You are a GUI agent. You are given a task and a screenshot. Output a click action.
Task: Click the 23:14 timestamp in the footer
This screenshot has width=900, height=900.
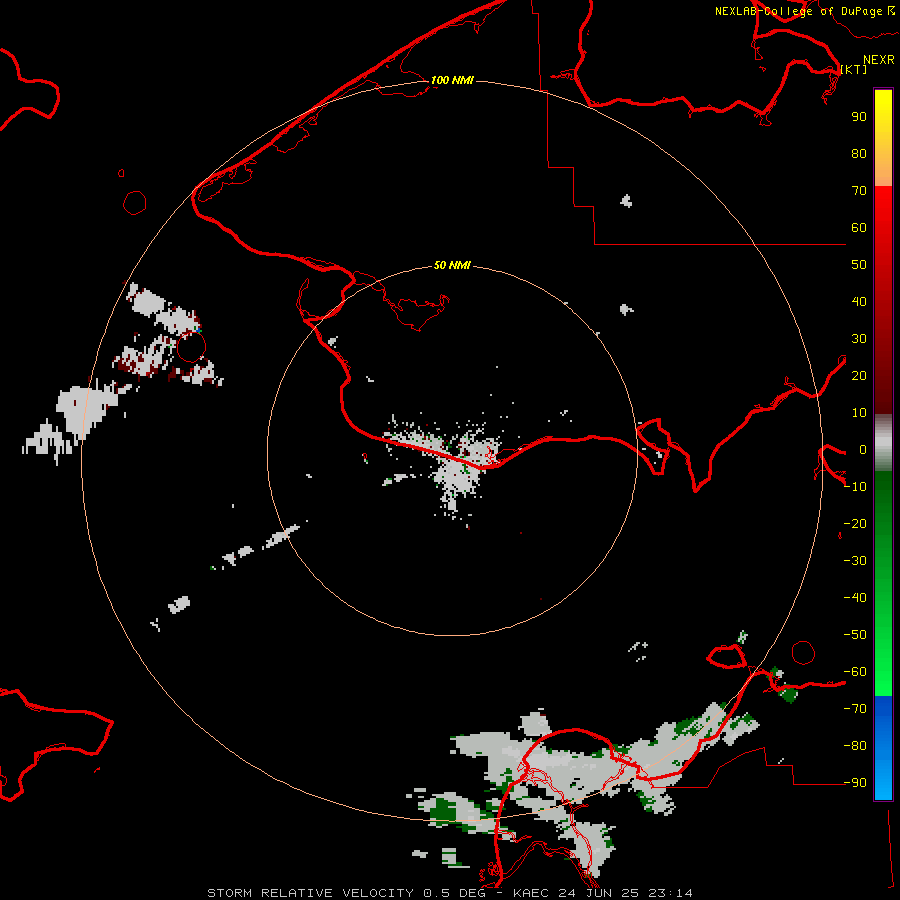[x=670, y=893]
